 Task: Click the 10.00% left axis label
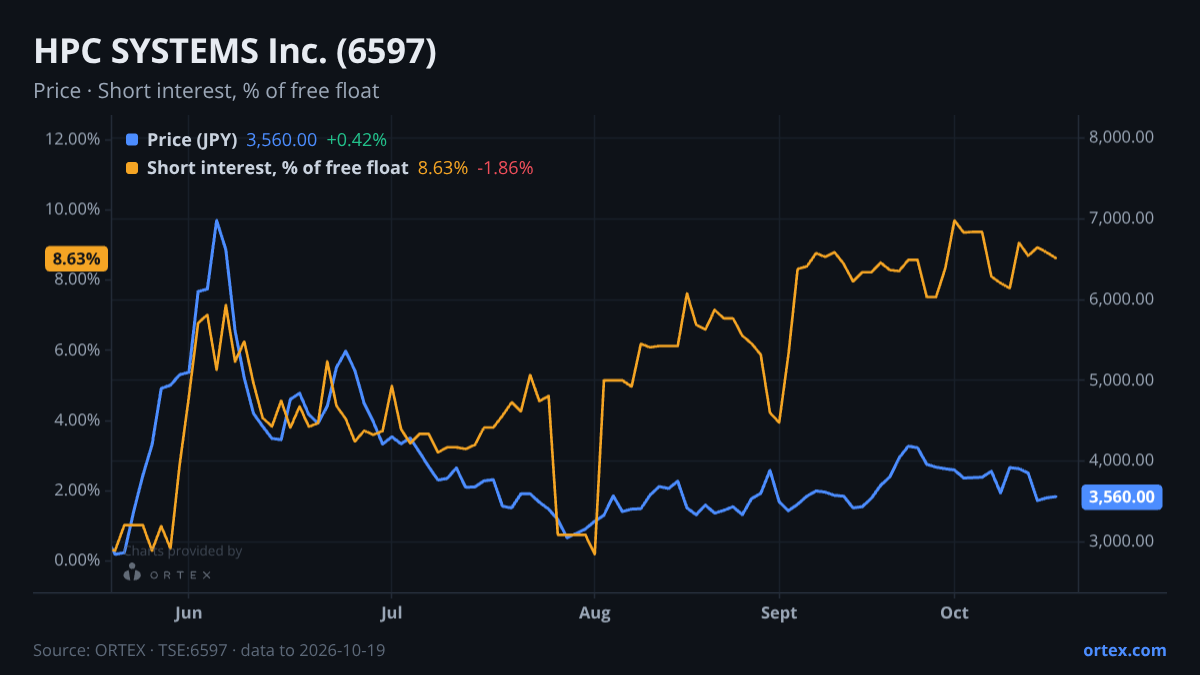pyautogui.click(x=72, y=209)
